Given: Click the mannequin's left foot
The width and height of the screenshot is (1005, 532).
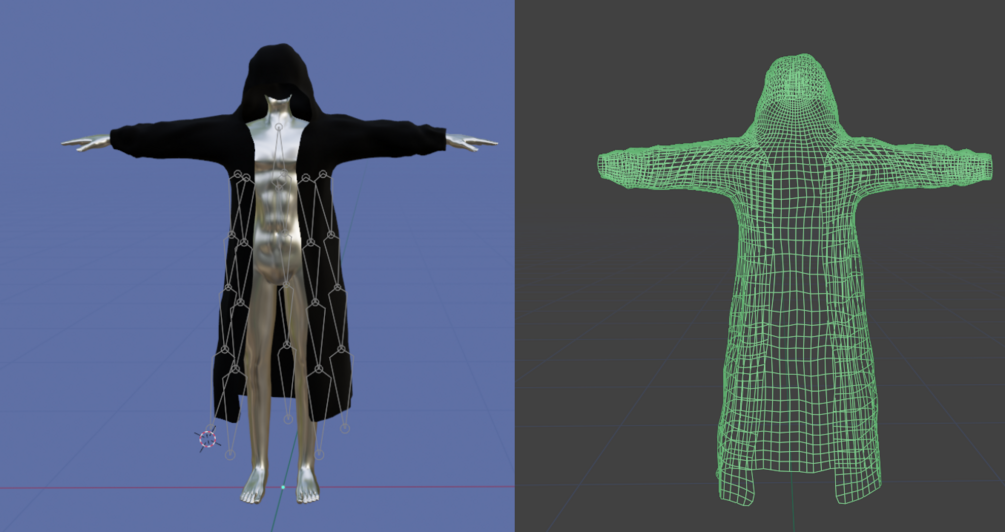Looking at the screenshot, I should point(254,485).
